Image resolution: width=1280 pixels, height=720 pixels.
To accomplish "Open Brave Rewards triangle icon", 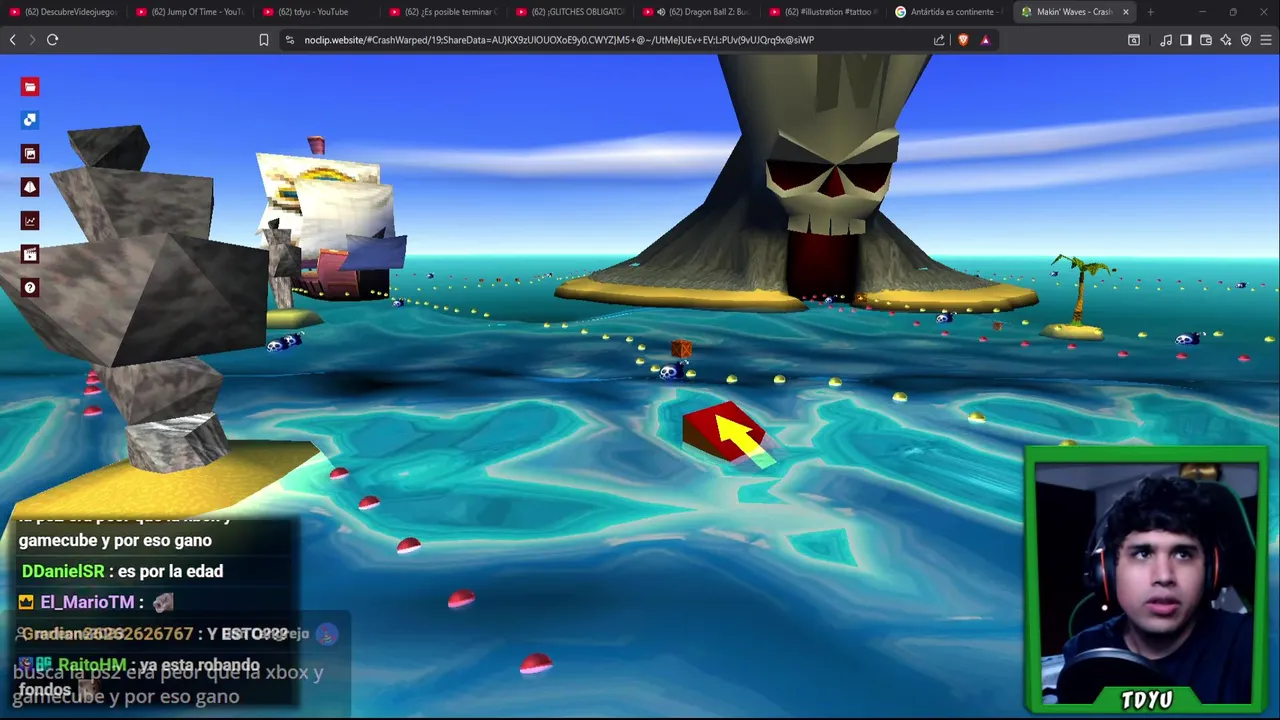I will click(x=985, y=40).
